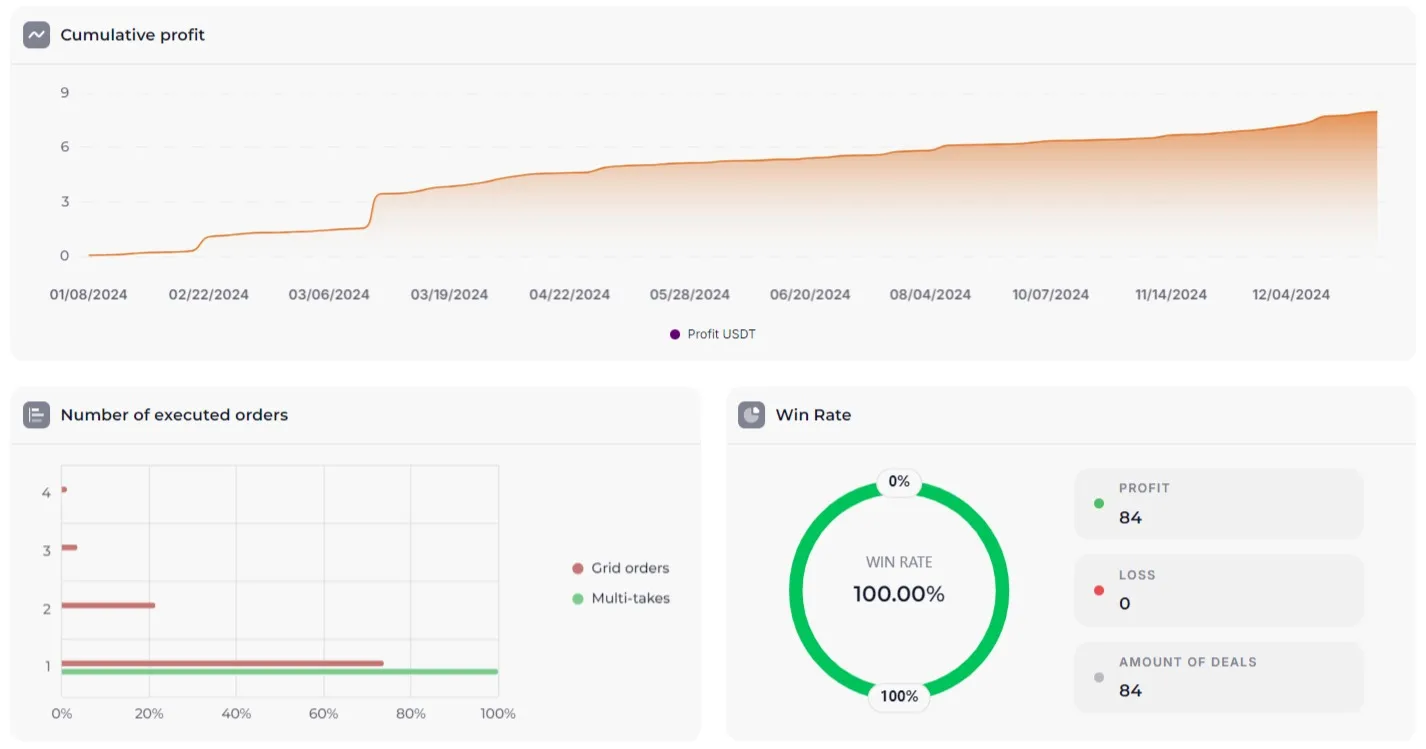Open the AMOUNT OF DEALS stat card
Image resolution: width=1426 pixels, height=749 pixels.
click(1218, 677)
